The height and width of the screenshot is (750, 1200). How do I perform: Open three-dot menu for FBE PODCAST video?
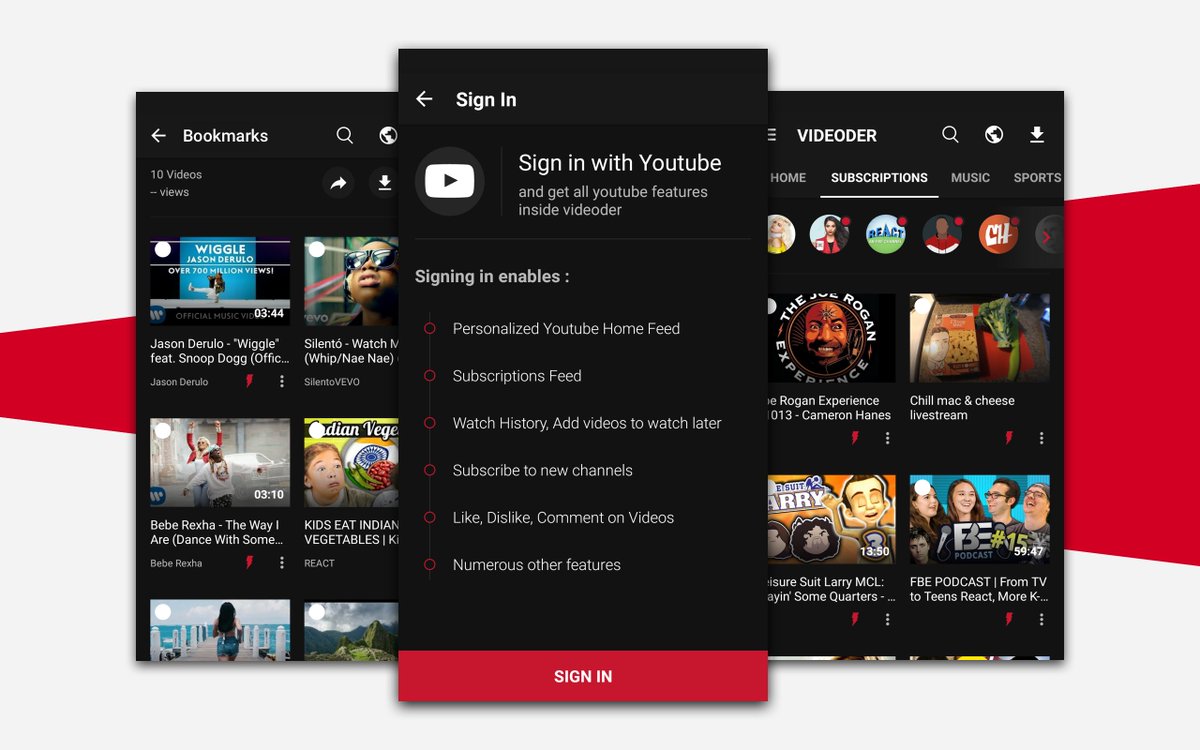pyautogui.click(x=1041, y=619)
